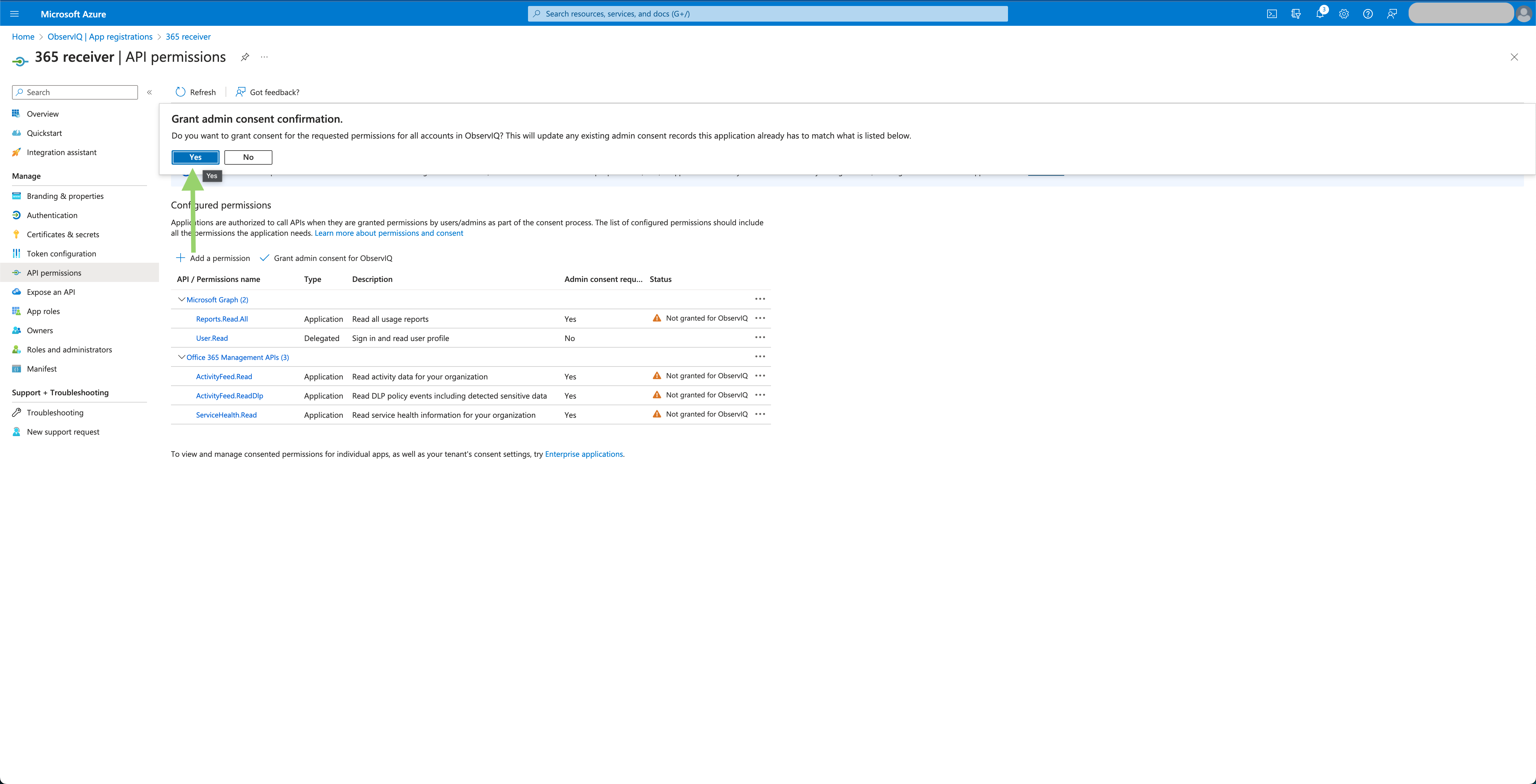The image size is (1536, 784).
Task: Collapse Office 365 Management APIs group
Action: point(181,357)
